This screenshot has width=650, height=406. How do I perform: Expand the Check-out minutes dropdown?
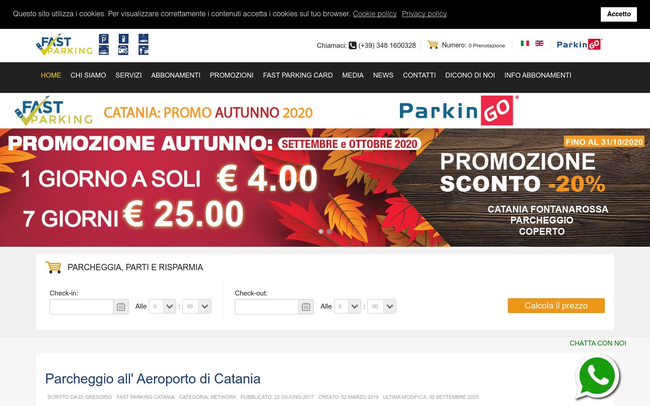[382, 306]
